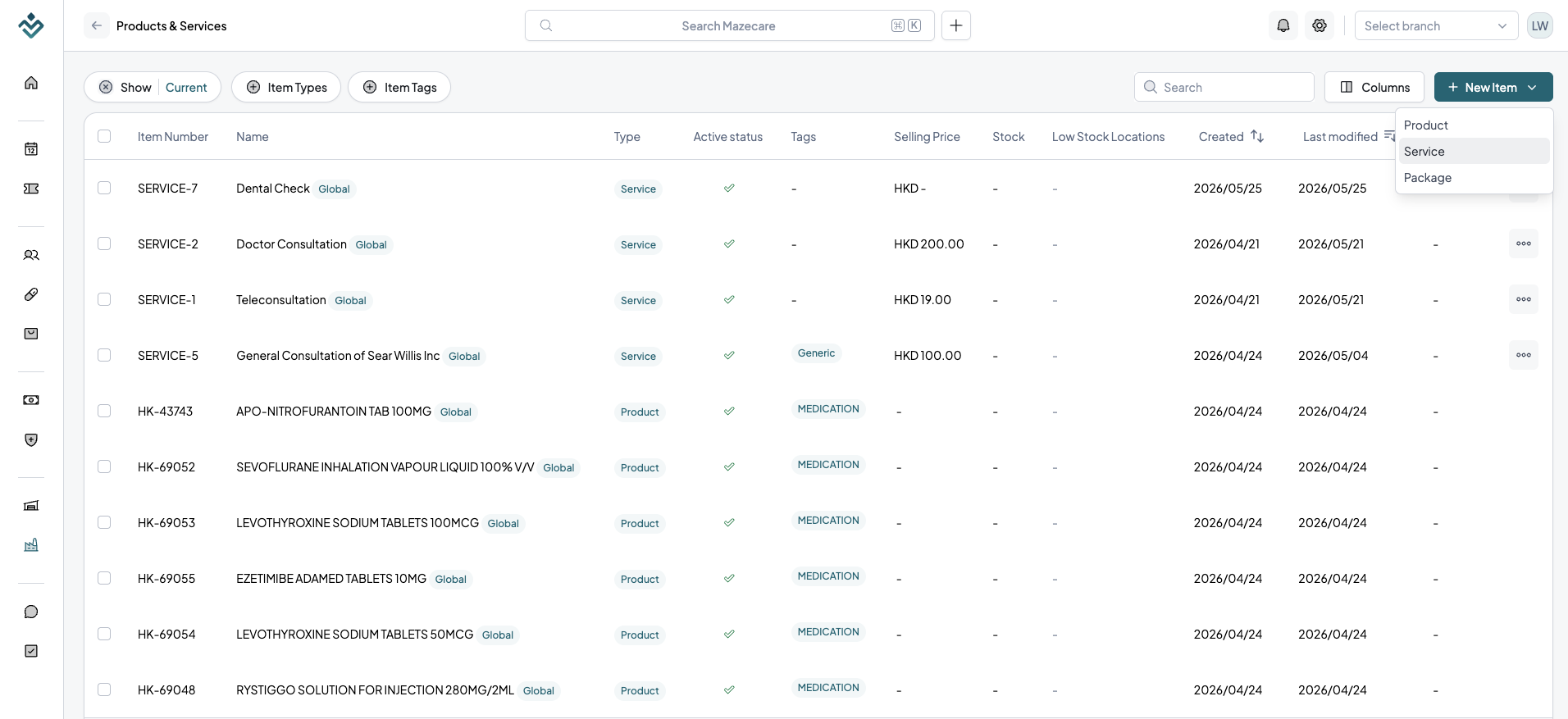Choose Package from the New Item menu

(1474, 178)
